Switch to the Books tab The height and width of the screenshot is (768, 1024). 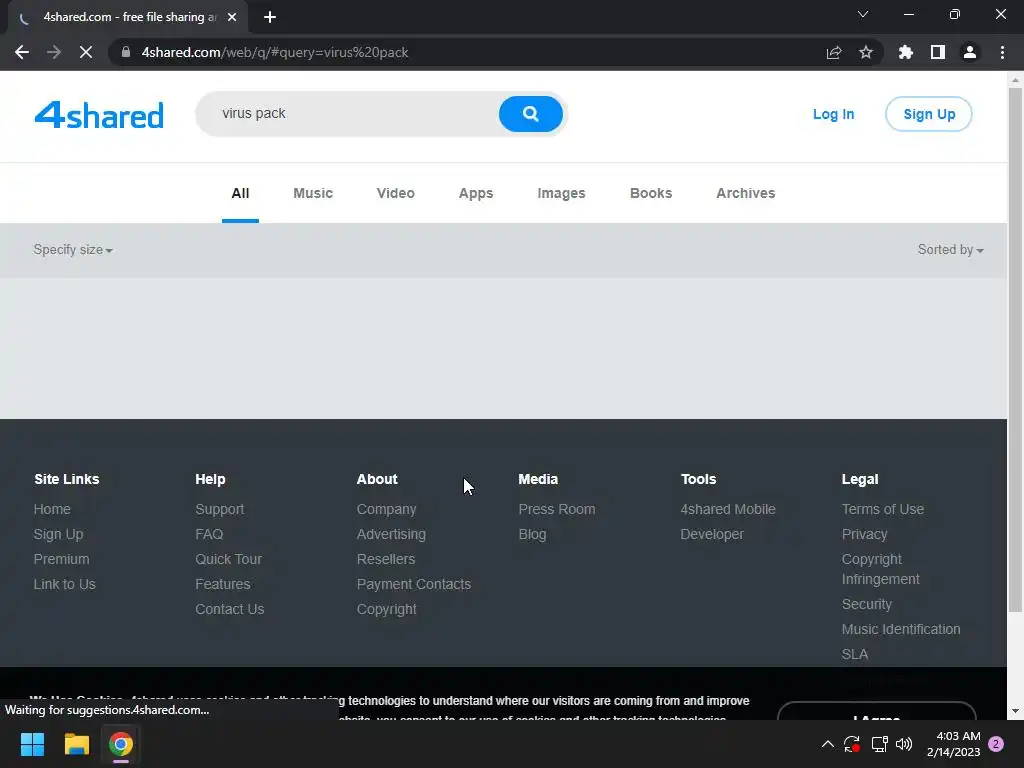click(650, 193)
